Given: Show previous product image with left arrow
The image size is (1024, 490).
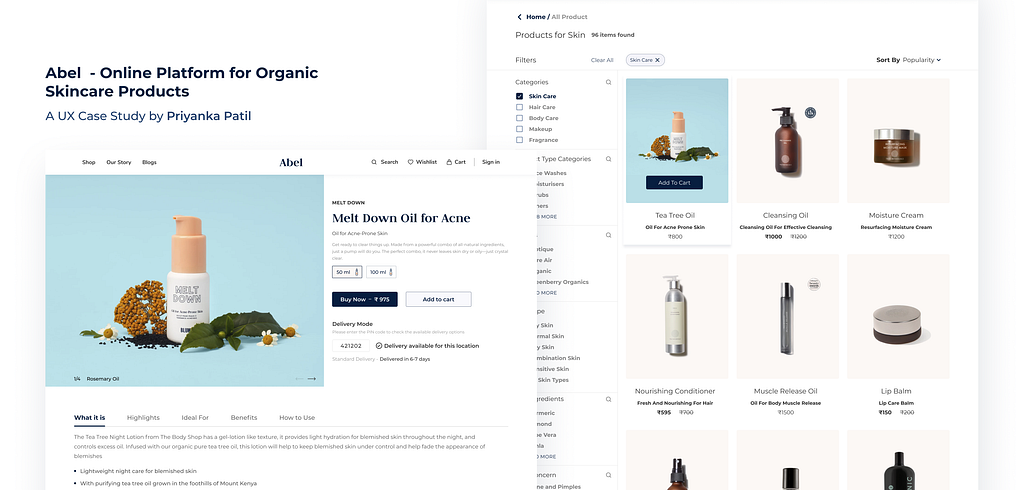Looking at the screenshot, I should tap(299, 379).
